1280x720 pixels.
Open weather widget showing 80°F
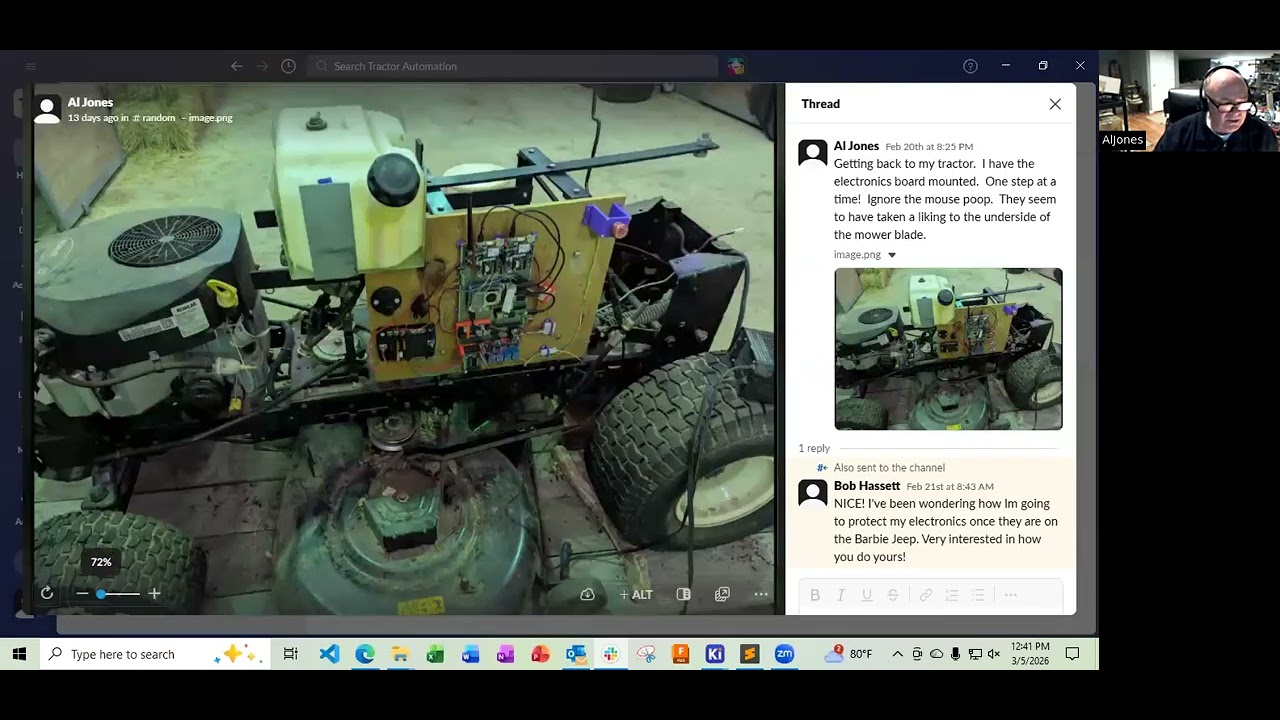pyautogui.click(x=848, y=654)
